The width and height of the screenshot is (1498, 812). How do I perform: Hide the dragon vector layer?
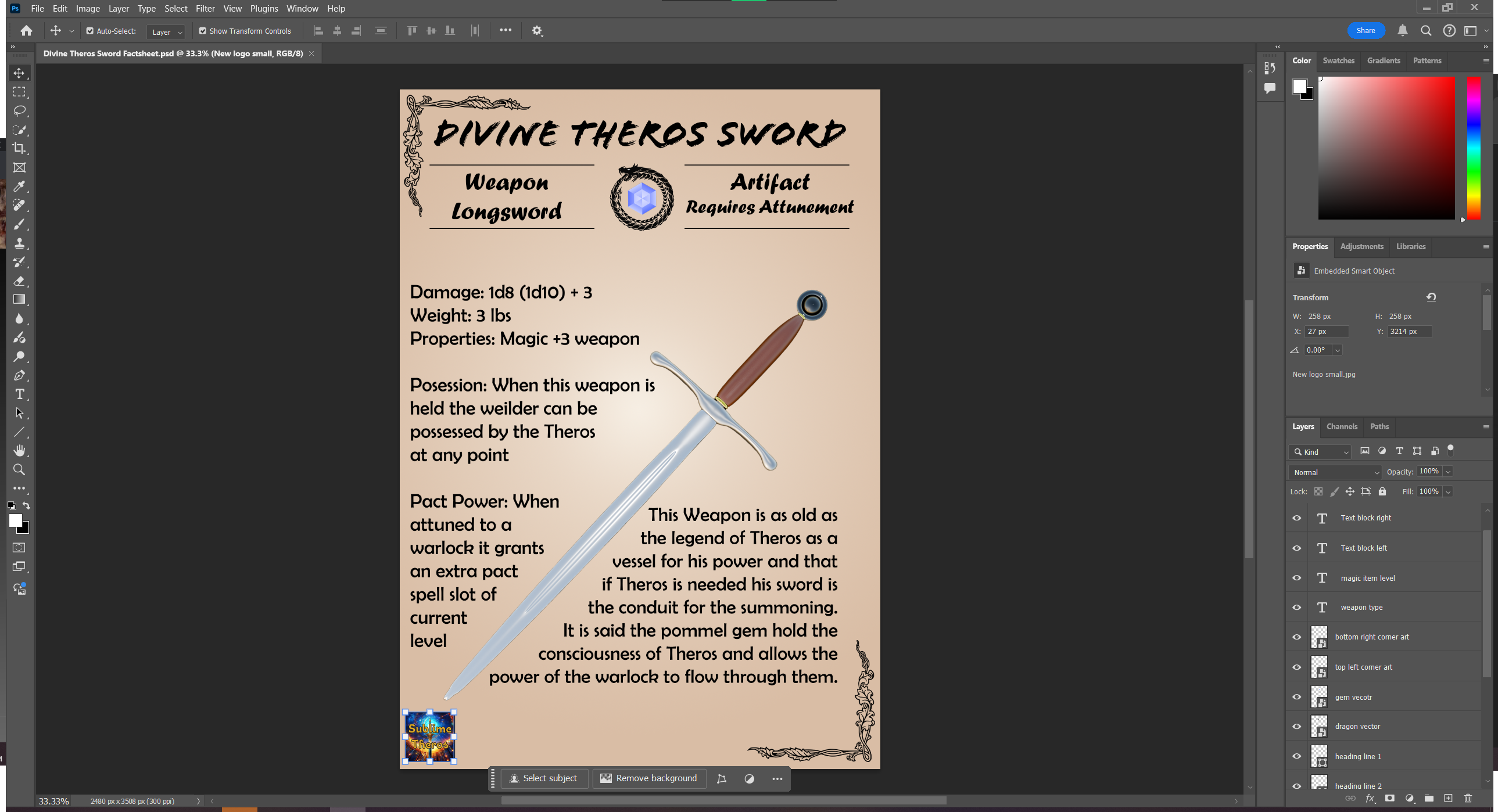point(1297,727)
